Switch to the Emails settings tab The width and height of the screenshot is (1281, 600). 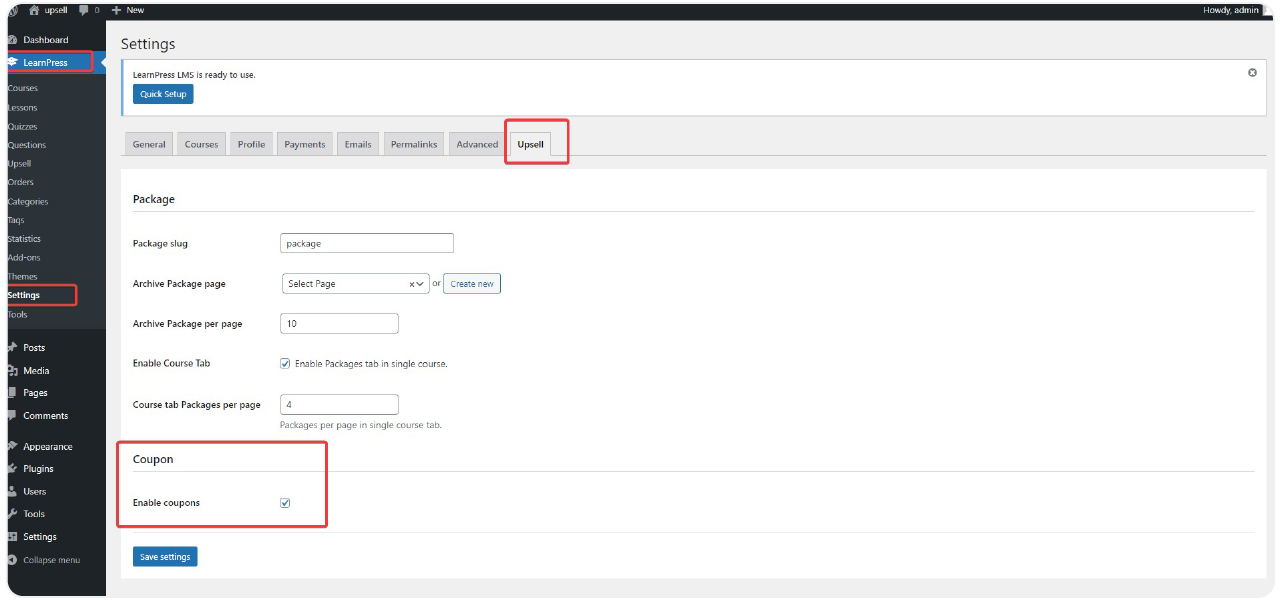point(358,144)
